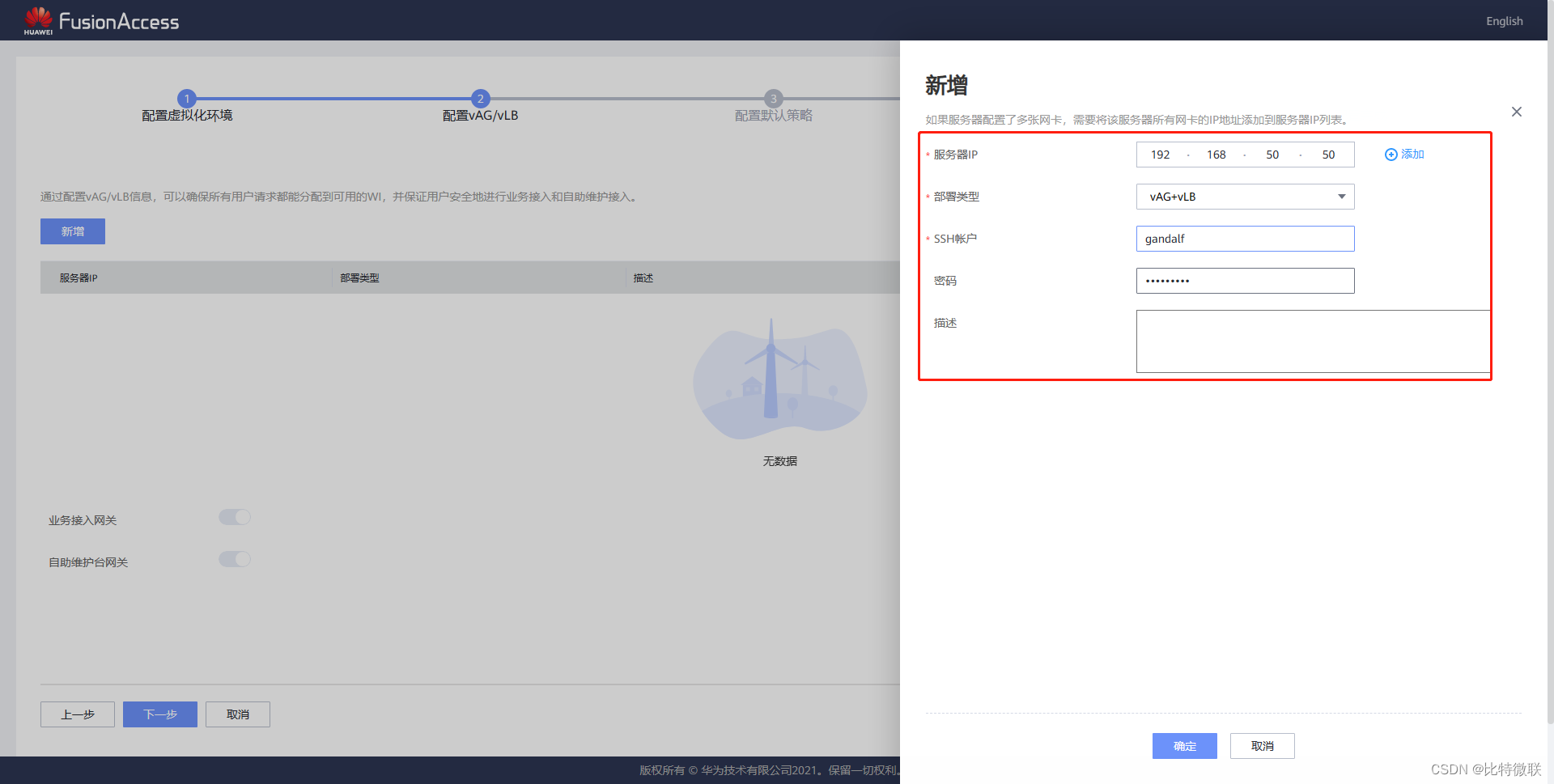This screenshot has height=784, width=1554.
Task: Click 上一步 to go back a step
Action: tap(77, 714)
